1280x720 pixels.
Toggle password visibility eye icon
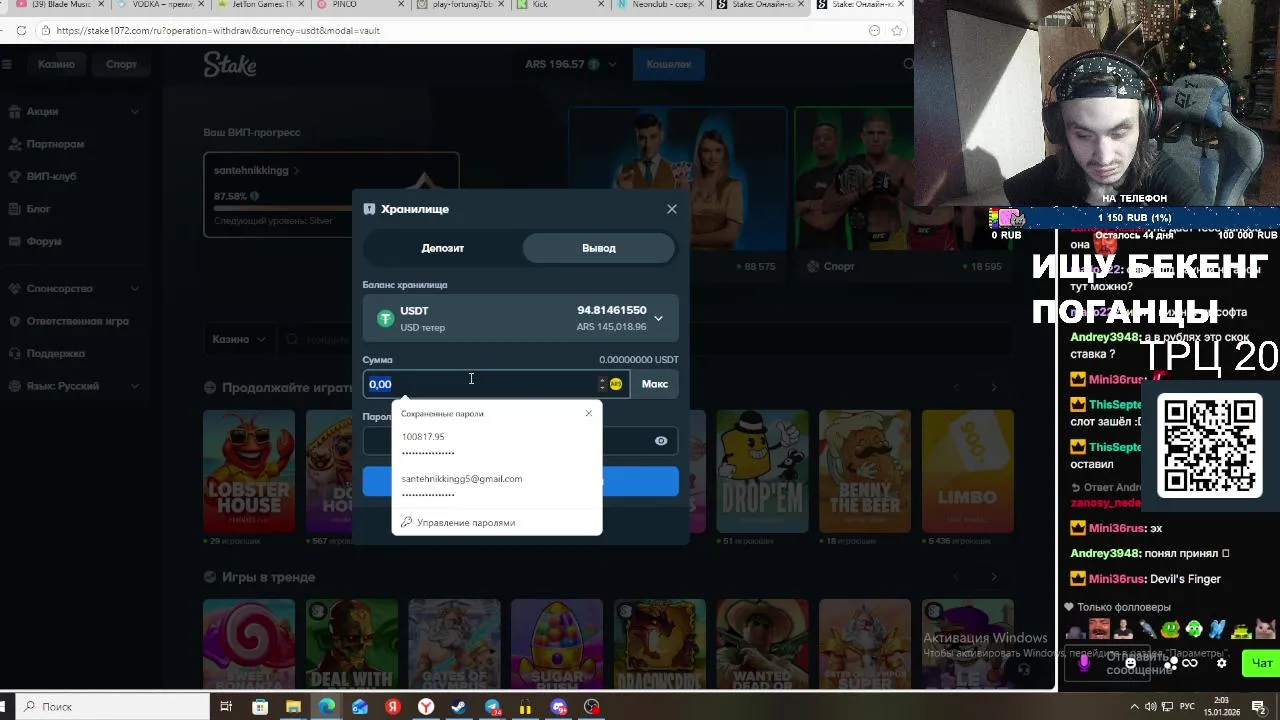click(x=661, y=441)
